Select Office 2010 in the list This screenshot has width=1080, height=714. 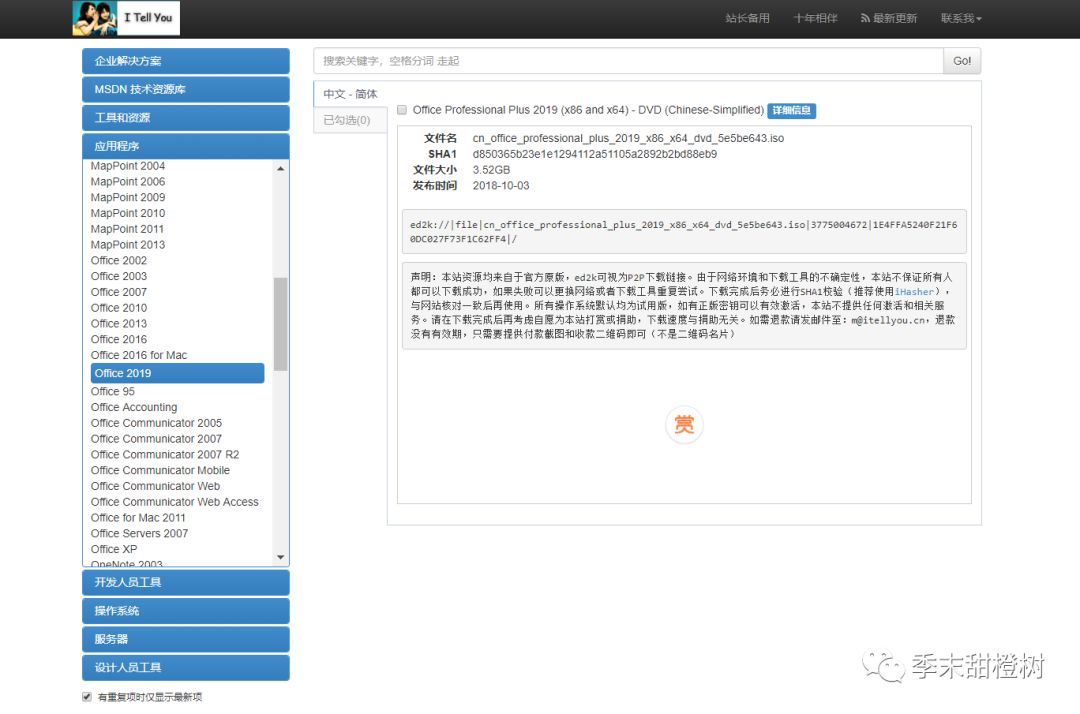(x=118, y=308)
